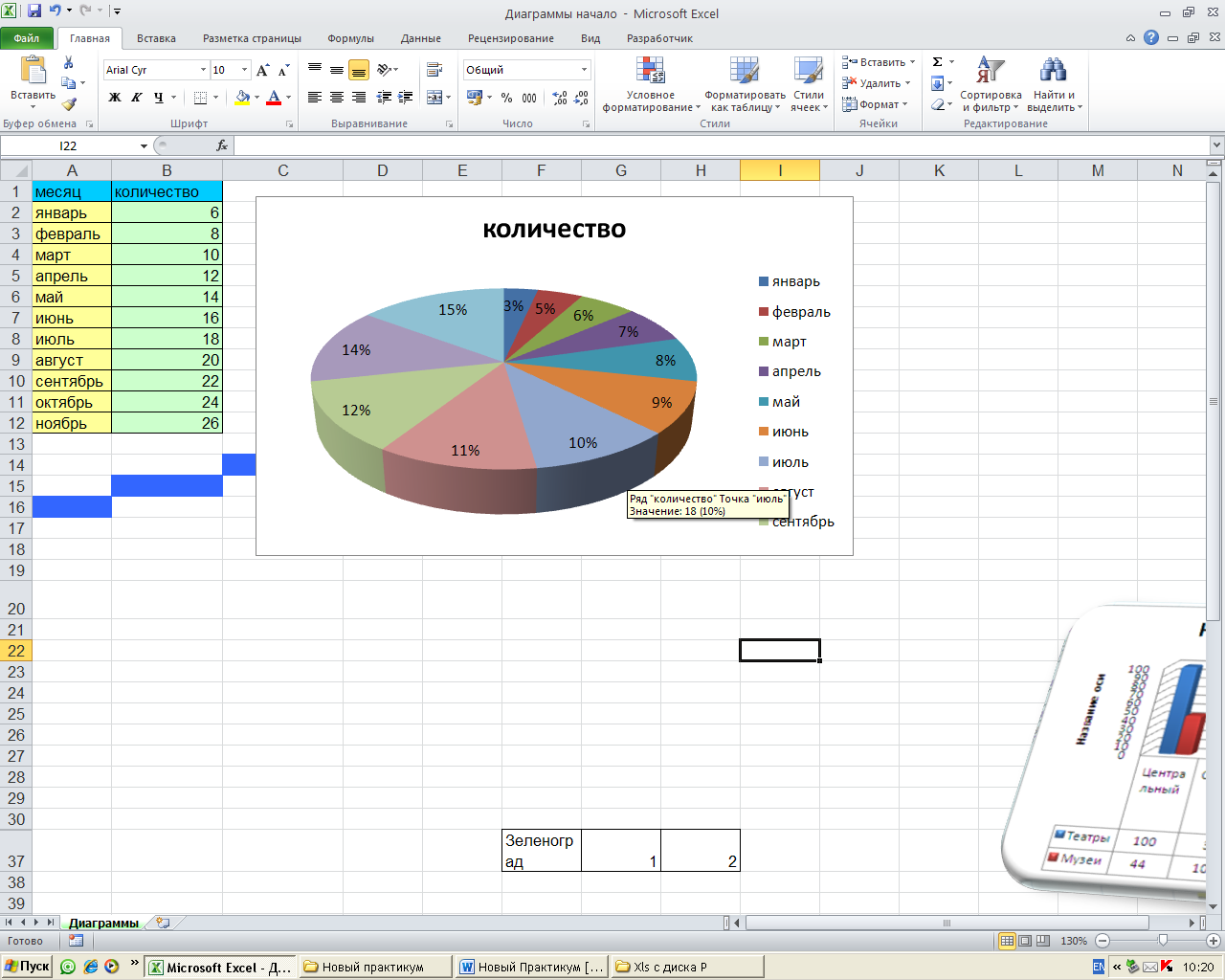
Task: Toggle align text left
Action: click(314, 98)
